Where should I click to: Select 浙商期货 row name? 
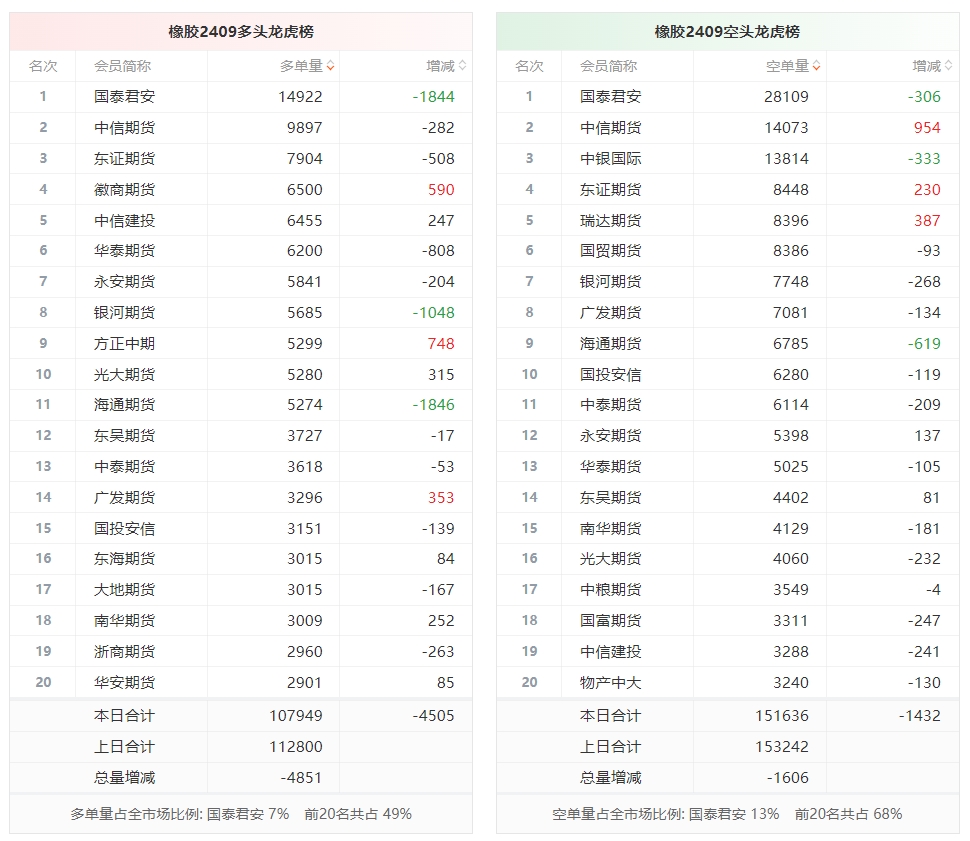124,652
